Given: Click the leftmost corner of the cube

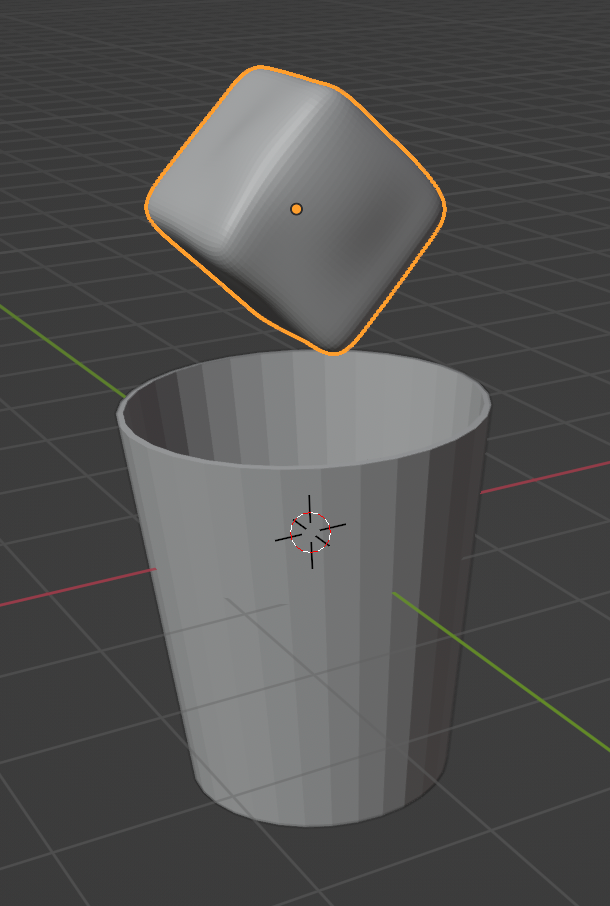Looking at the screenshot, I should [x=151, y=207].
